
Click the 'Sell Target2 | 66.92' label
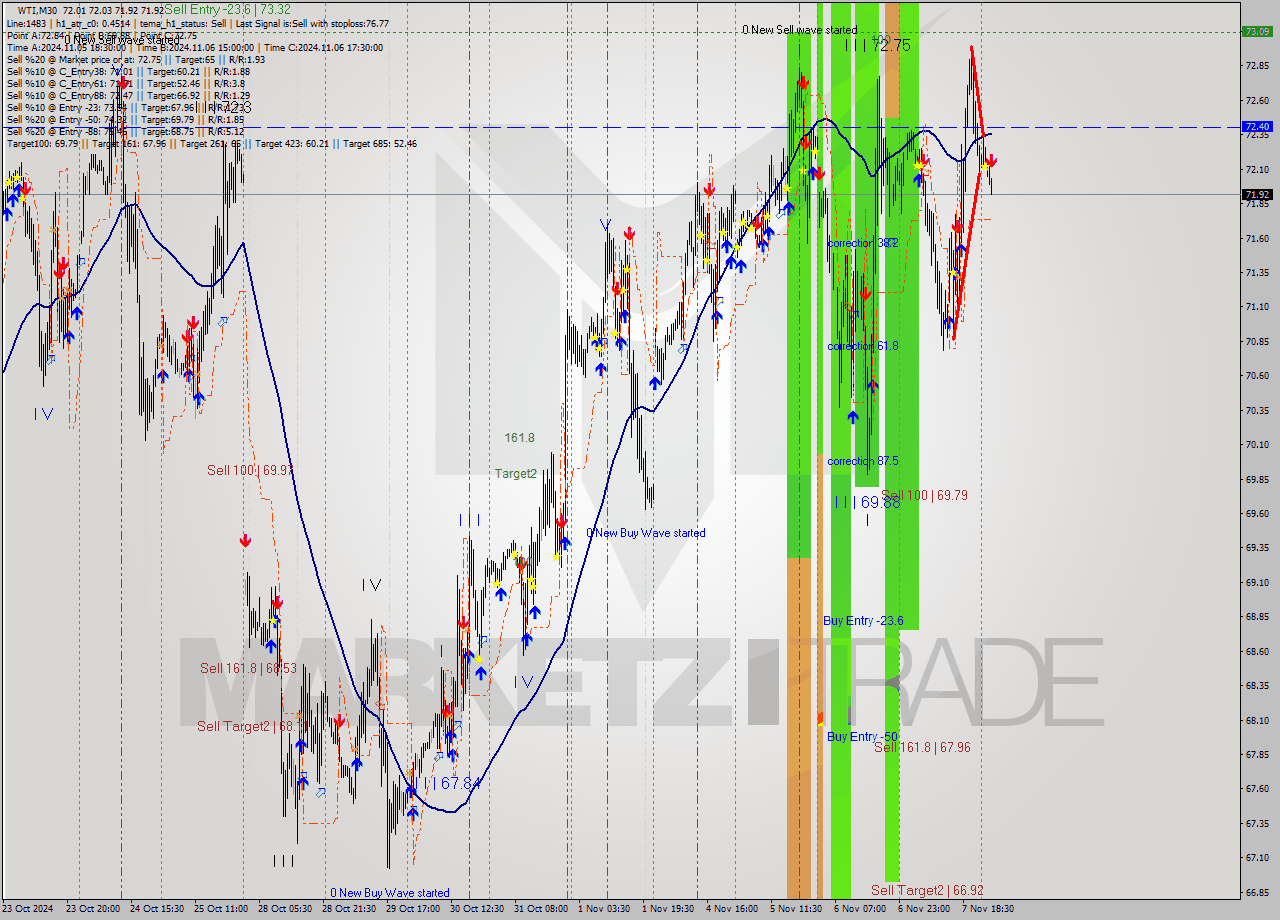(x=927, y=890)
